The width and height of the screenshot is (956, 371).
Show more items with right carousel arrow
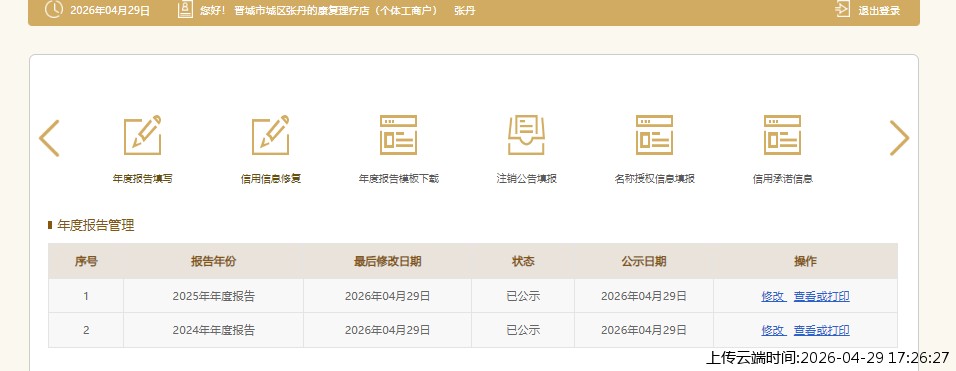pos(899,138)
